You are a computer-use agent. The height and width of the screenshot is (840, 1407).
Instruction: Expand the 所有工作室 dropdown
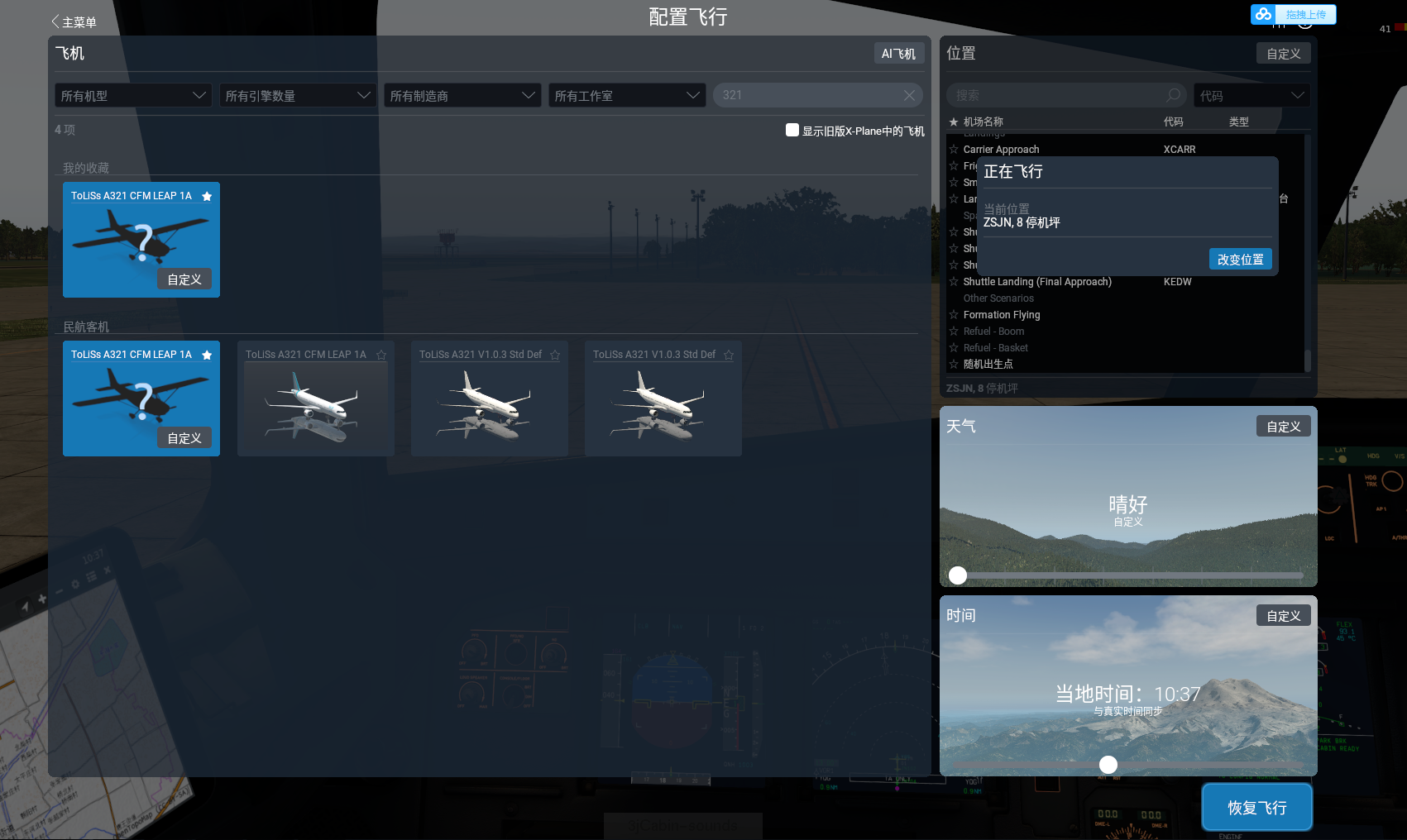click(627, 96)
